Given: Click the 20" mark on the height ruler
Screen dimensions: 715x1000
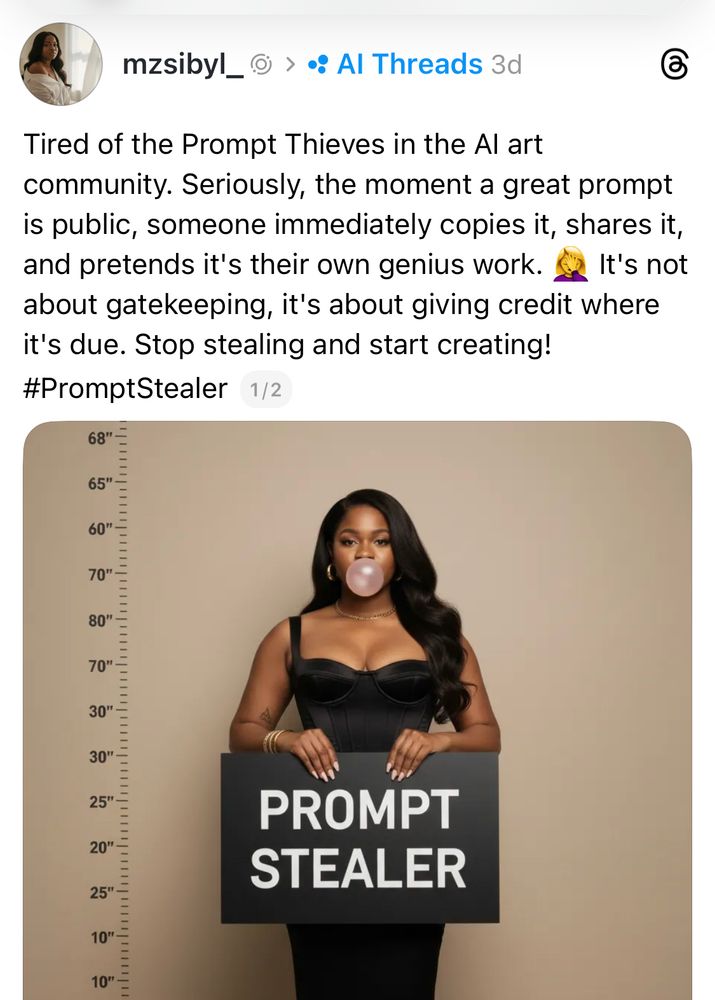Looking at the screenshot, I should (101, 848).
